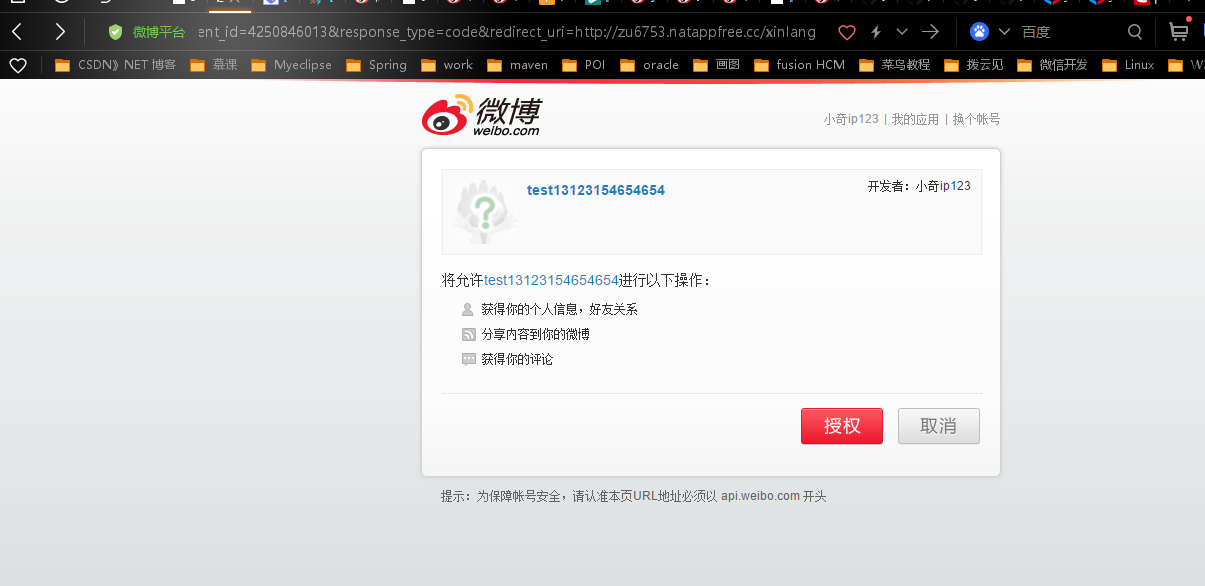Open the 慕课 bookmark folder
The image size is (1205, 586).
pos(213,65)
